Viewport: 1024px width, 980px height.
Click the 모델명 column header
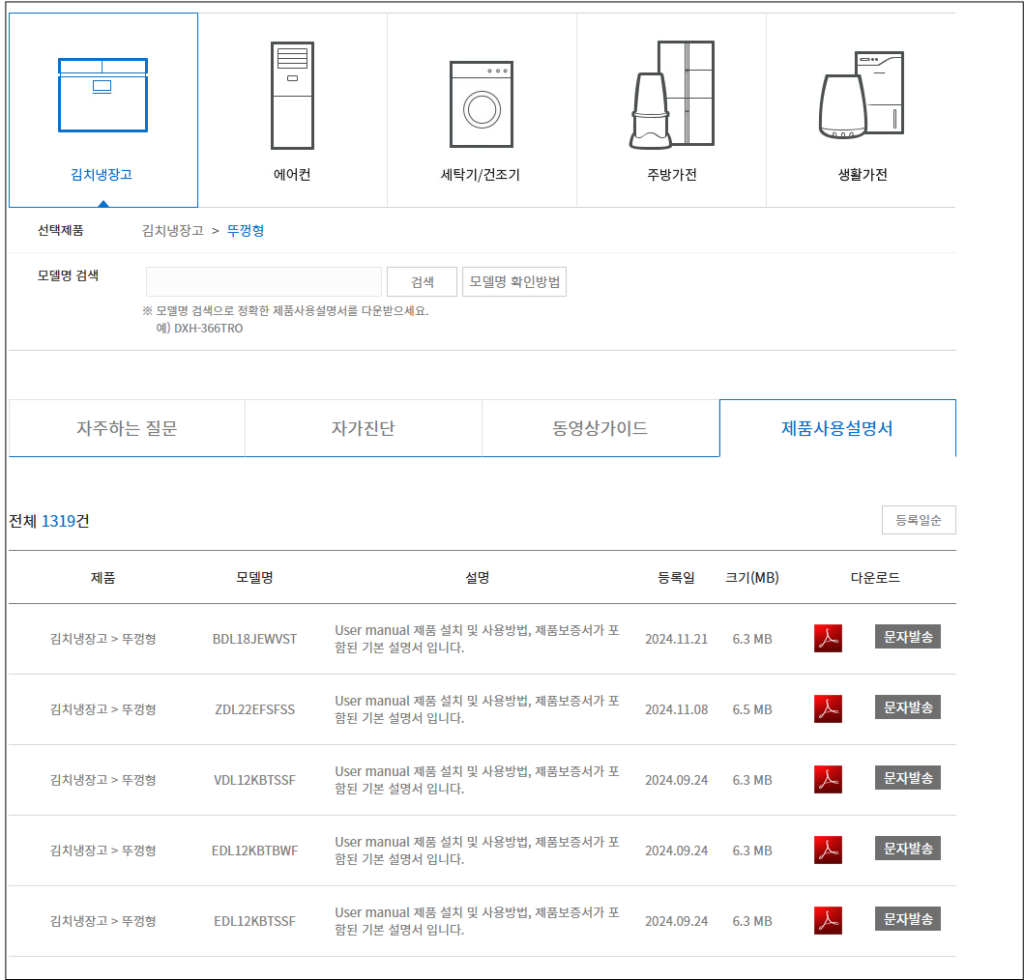[255, 578]
